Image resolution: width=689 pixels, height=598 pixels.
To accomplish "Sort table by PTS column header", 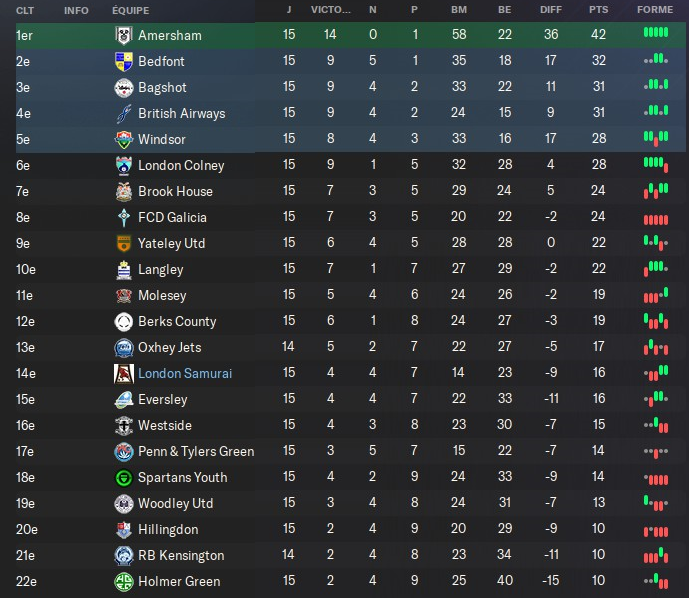I will tap(598, 10).
